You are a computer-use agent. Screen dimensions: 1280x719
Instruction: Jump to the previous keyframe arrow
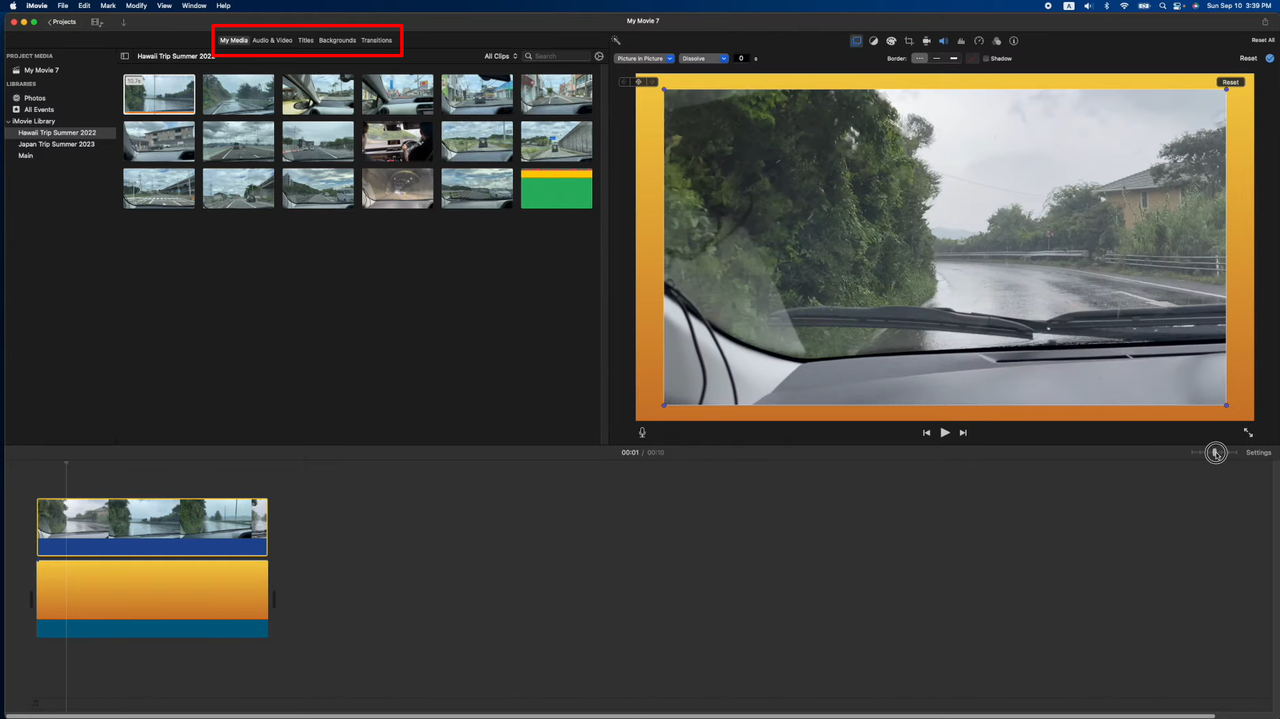(626, 82)
